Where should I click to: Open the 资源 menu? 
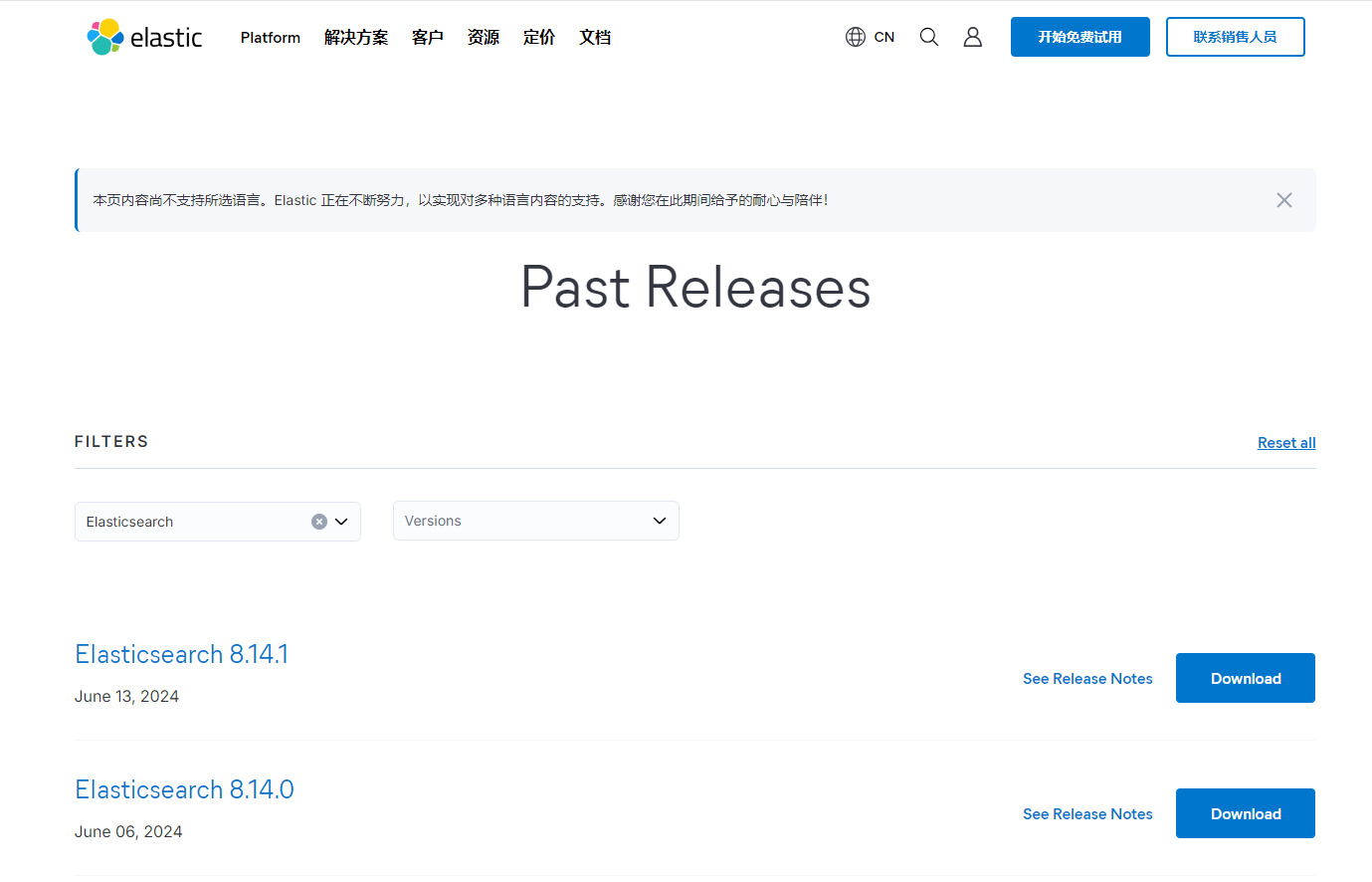coord(484,37)
